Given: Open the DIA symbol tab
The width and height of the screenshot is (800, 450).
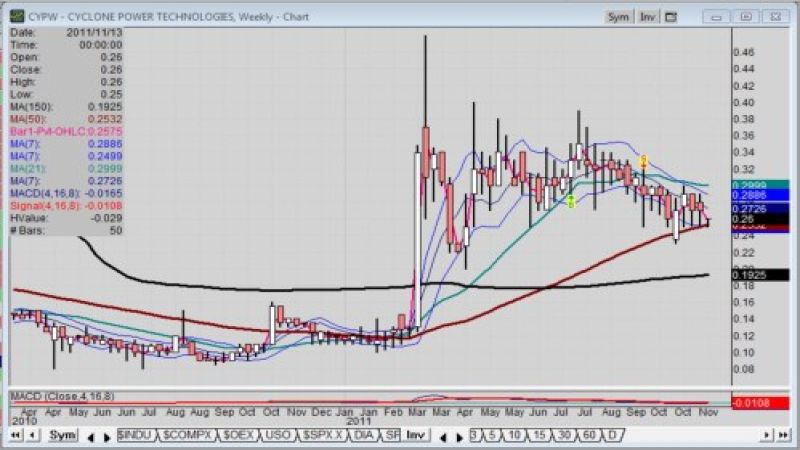Looking at the screenshot, I should (x=363, y=435).
